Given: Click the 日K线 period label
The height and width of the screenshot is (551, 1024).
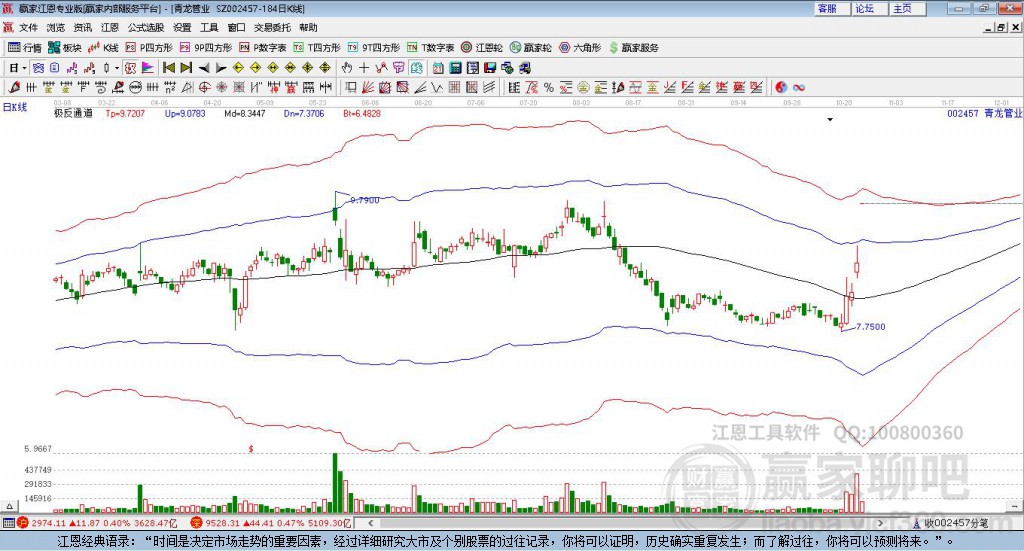Looking at the screenshot, I should (x=14, y=107).
